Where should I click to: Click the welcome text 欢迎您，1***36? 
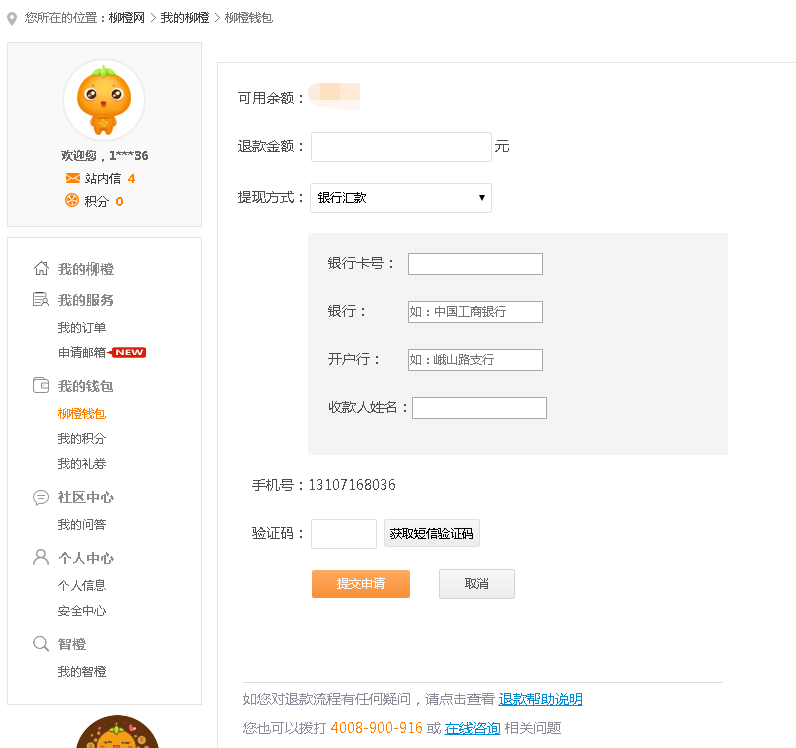coord(105,155)
